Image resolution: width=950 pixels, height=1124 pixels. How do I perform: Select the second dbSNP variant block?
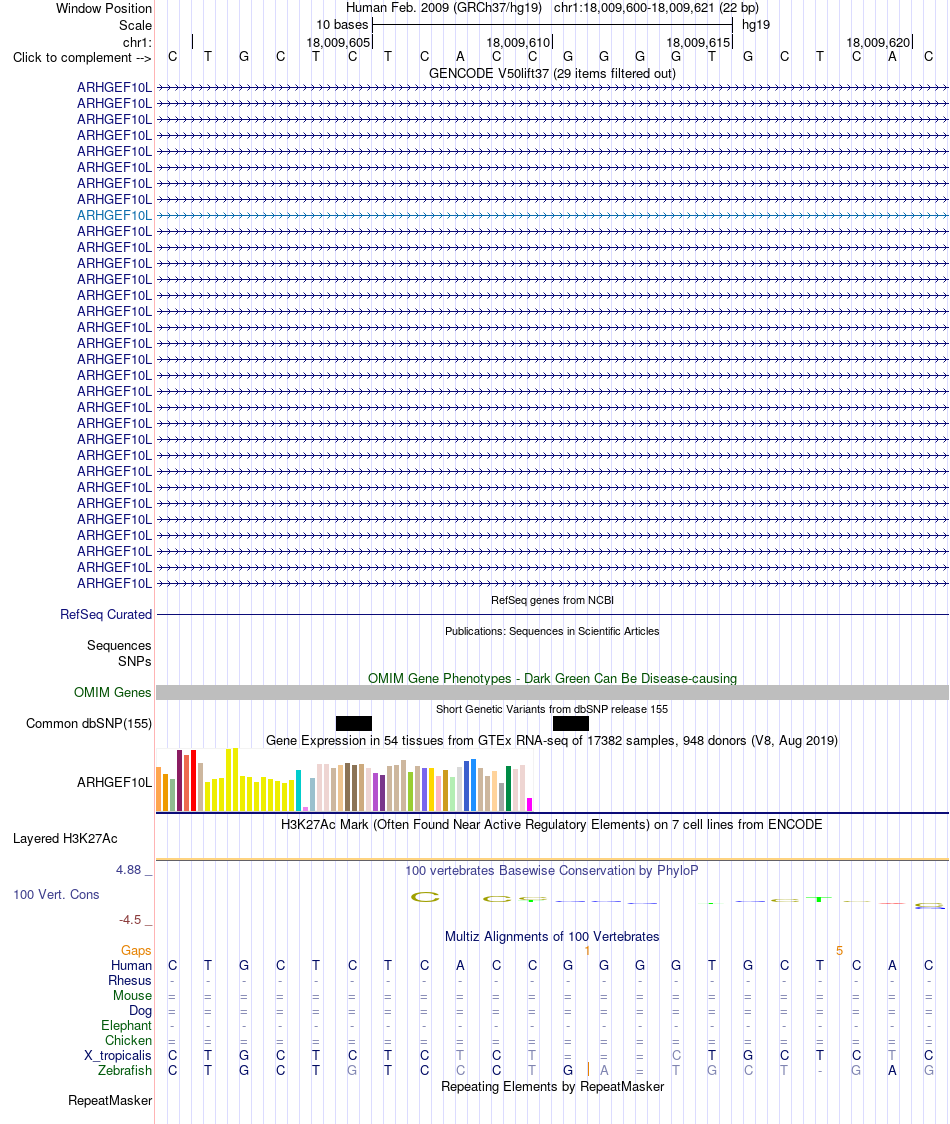coord(571,723)
